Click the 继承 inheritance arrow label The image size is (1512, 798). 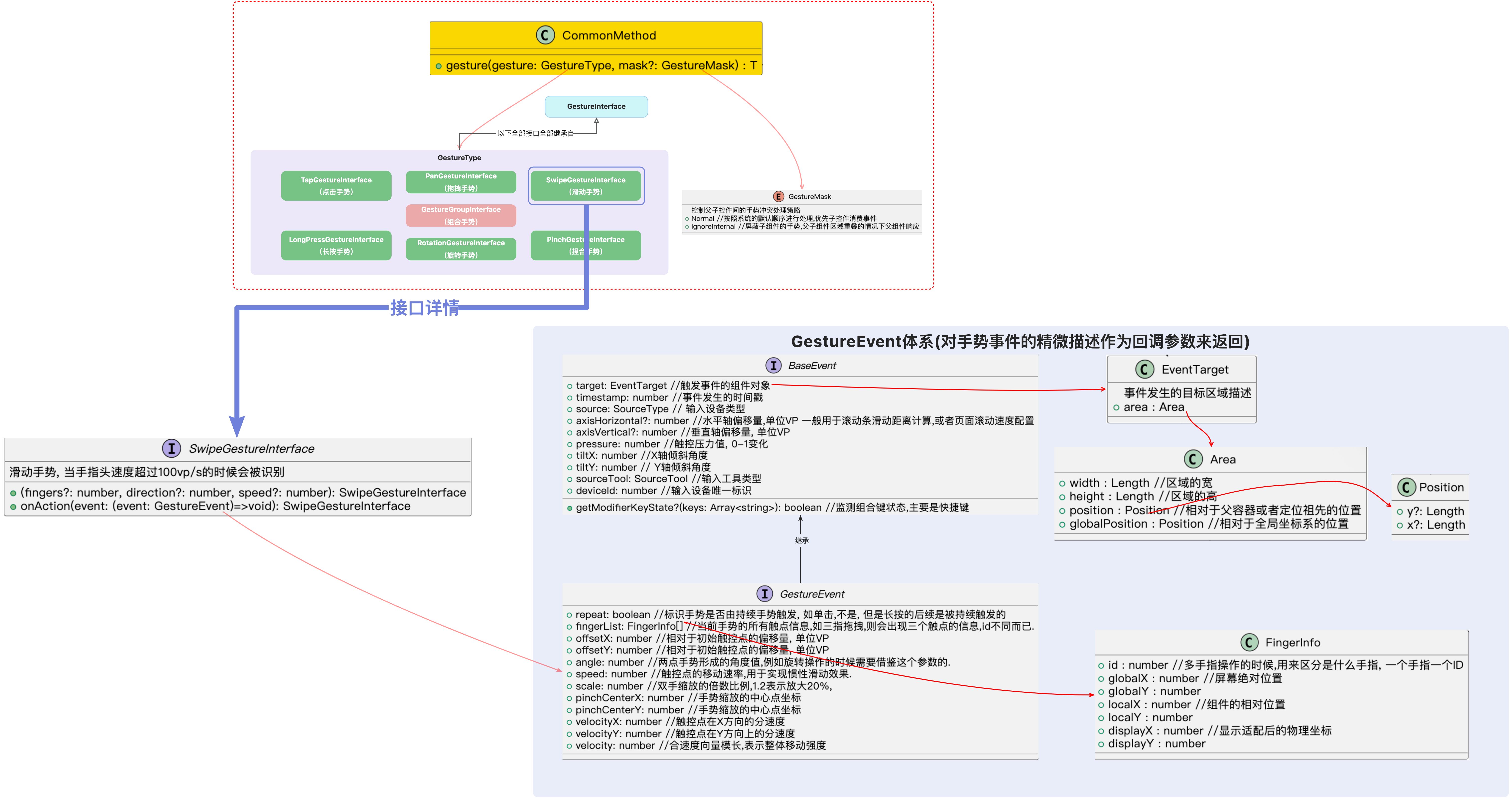pos(802,540)
